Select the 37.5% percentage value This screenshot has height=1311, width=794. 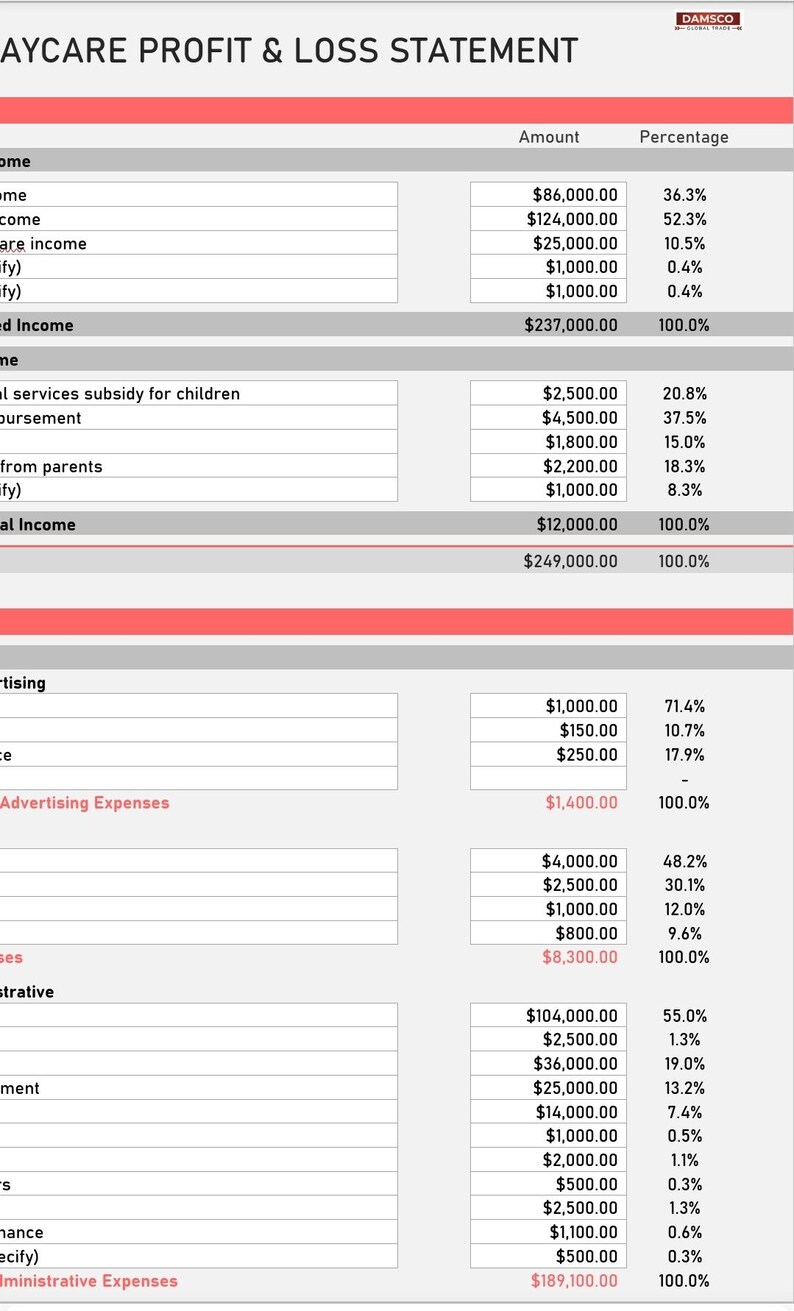(x=685, y=418)
